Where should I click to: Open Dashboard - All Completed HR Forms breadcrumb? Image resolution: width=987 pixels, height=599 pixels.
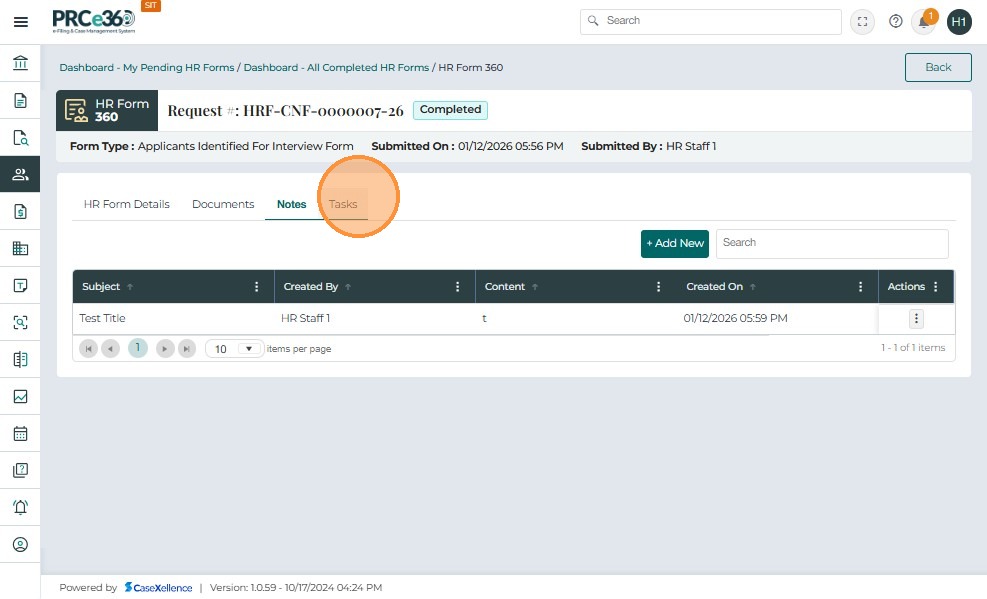point(336,67)
